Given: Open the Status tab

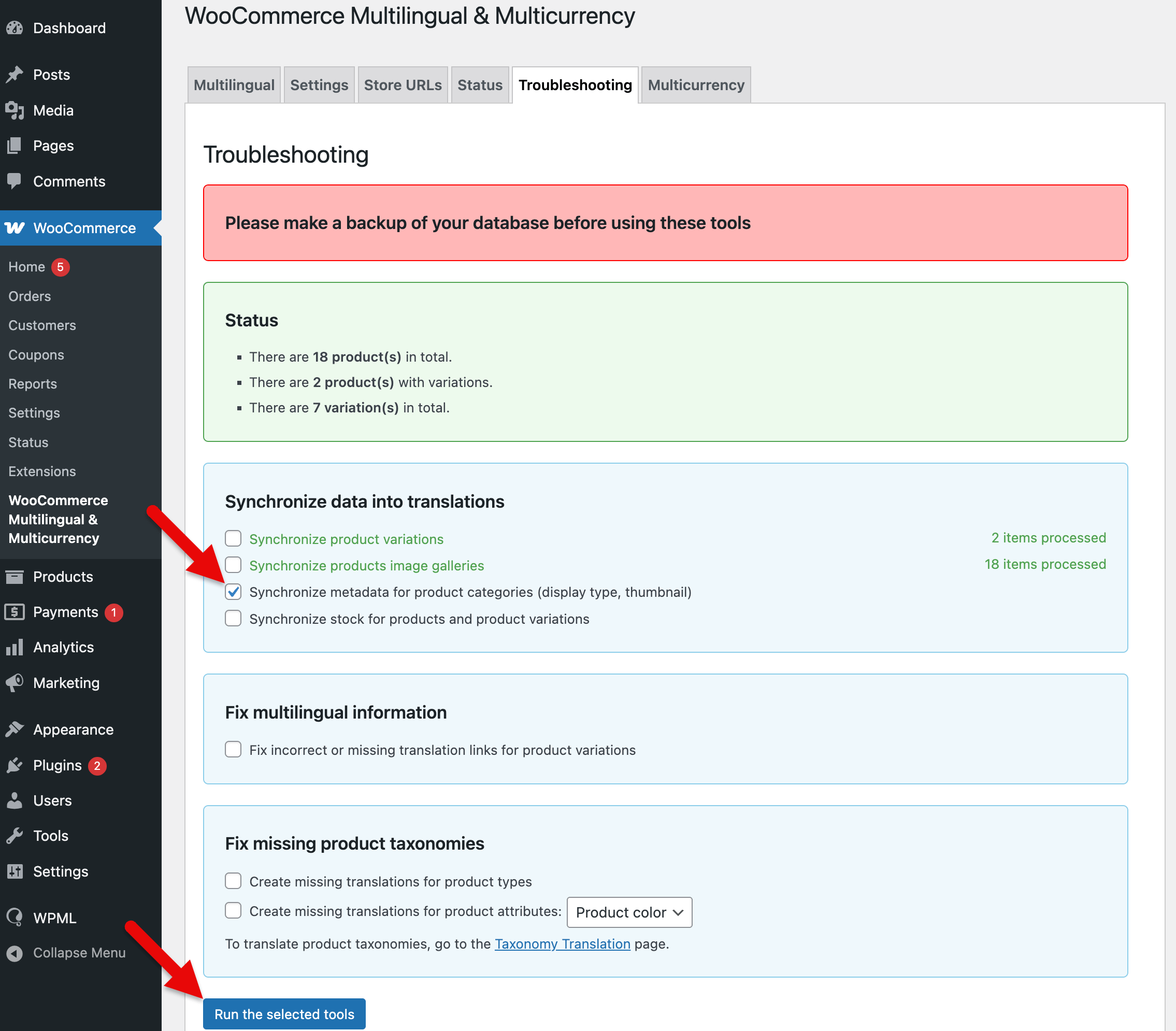Looking at the screenshot, I should [480, 85].
